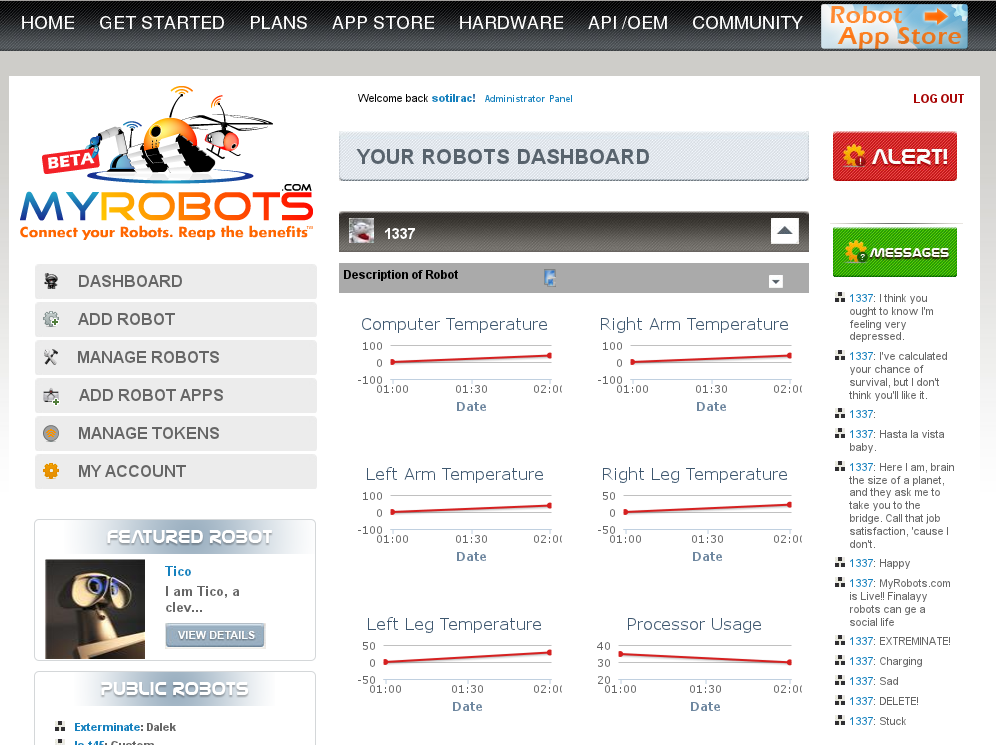The height and width of the screenshot is (745, 996).
Task: Open the Administrator Panel link
Action: (528, 99)
